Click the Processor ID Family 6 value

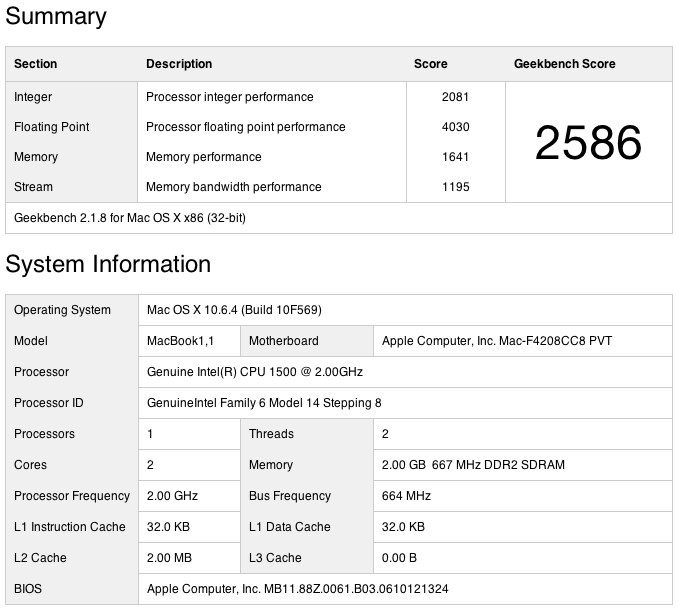(x=264, y=403)
